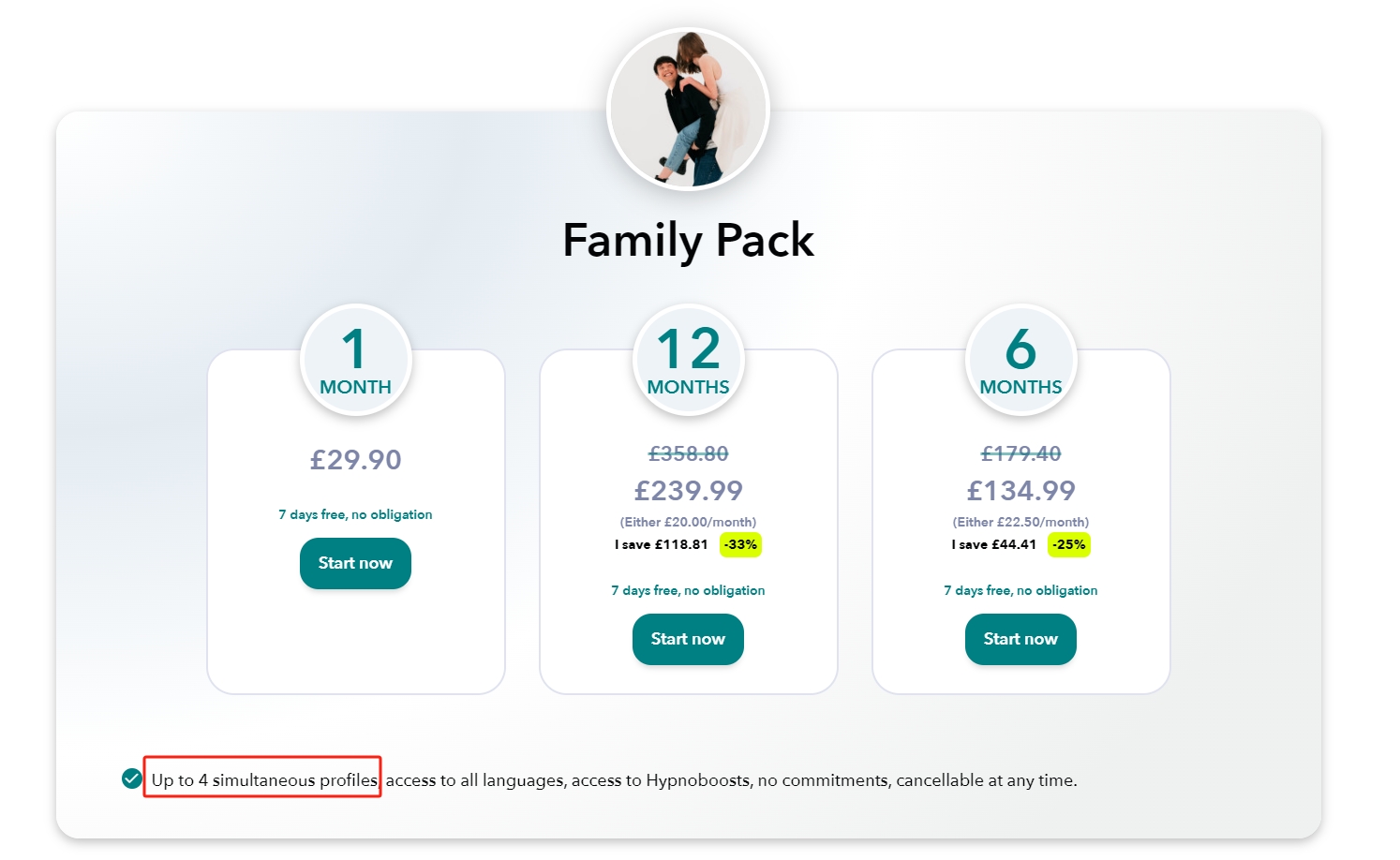This screenshot has height=860, width=1400.
Task: Click the 6 MONTHS circle badge
Action: pyautogui.click(x=1021, y=360)
